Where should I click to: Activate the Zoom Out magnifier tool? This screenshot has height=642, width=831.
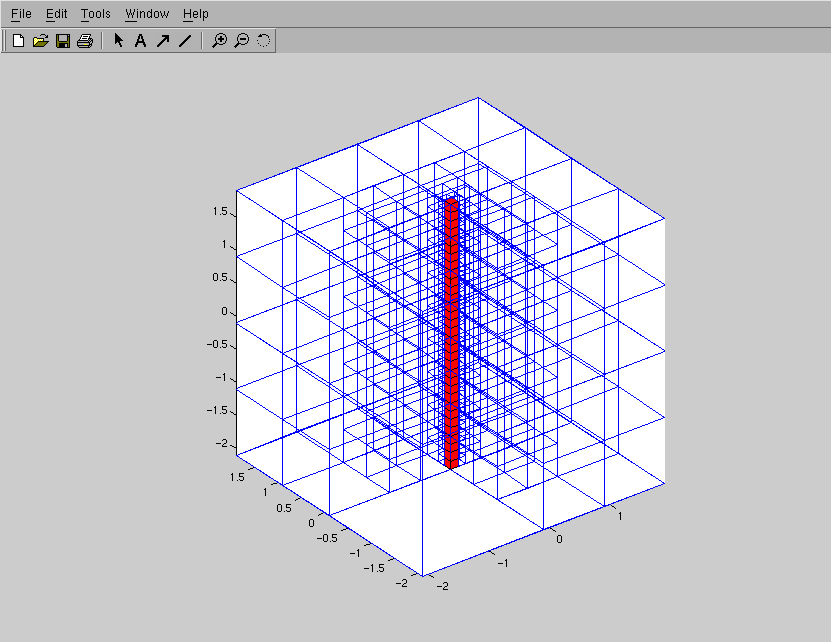[x=241, y=41]
